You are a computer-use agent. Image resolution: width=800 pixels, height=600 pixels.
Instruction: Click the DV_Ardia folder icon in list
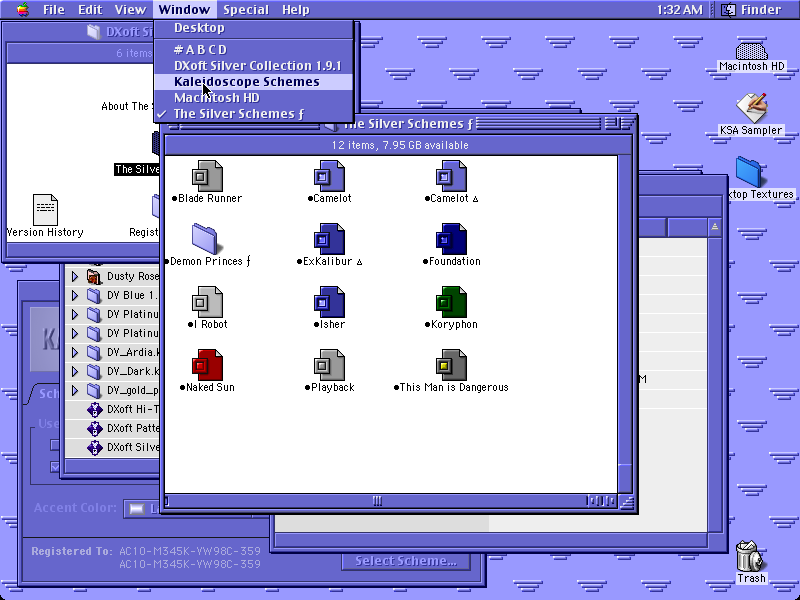(94, 352)
